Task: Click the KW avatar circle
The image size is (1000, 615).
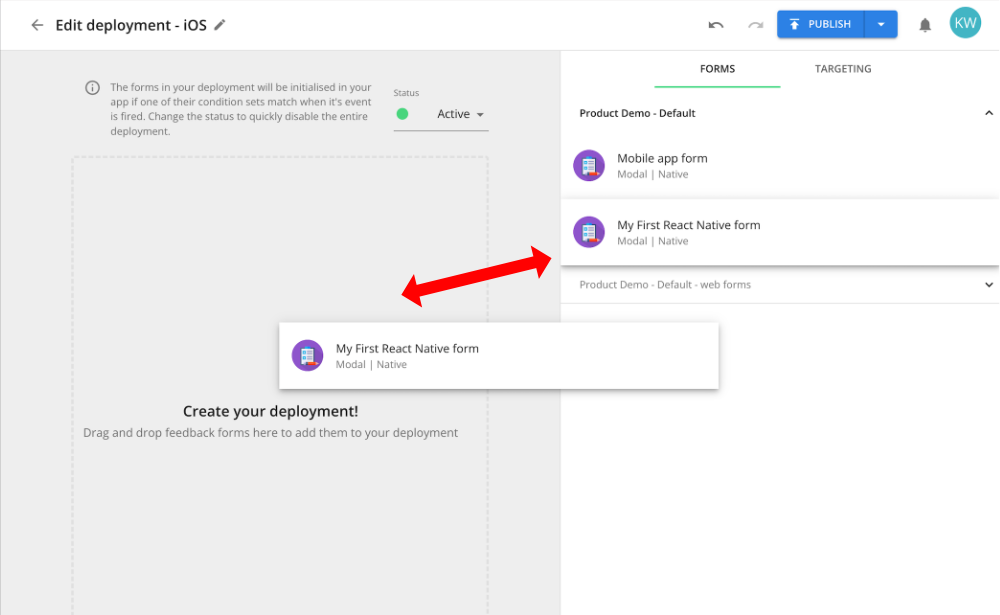Action: (965, 21)
